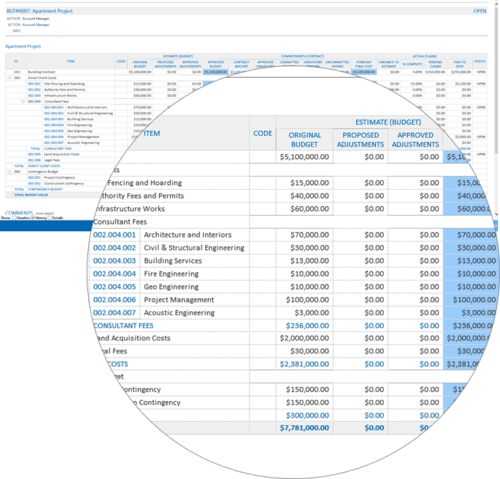
Task: Click the magnified ITEM column header
Action: pyautogui.click(x=152, y=133)
